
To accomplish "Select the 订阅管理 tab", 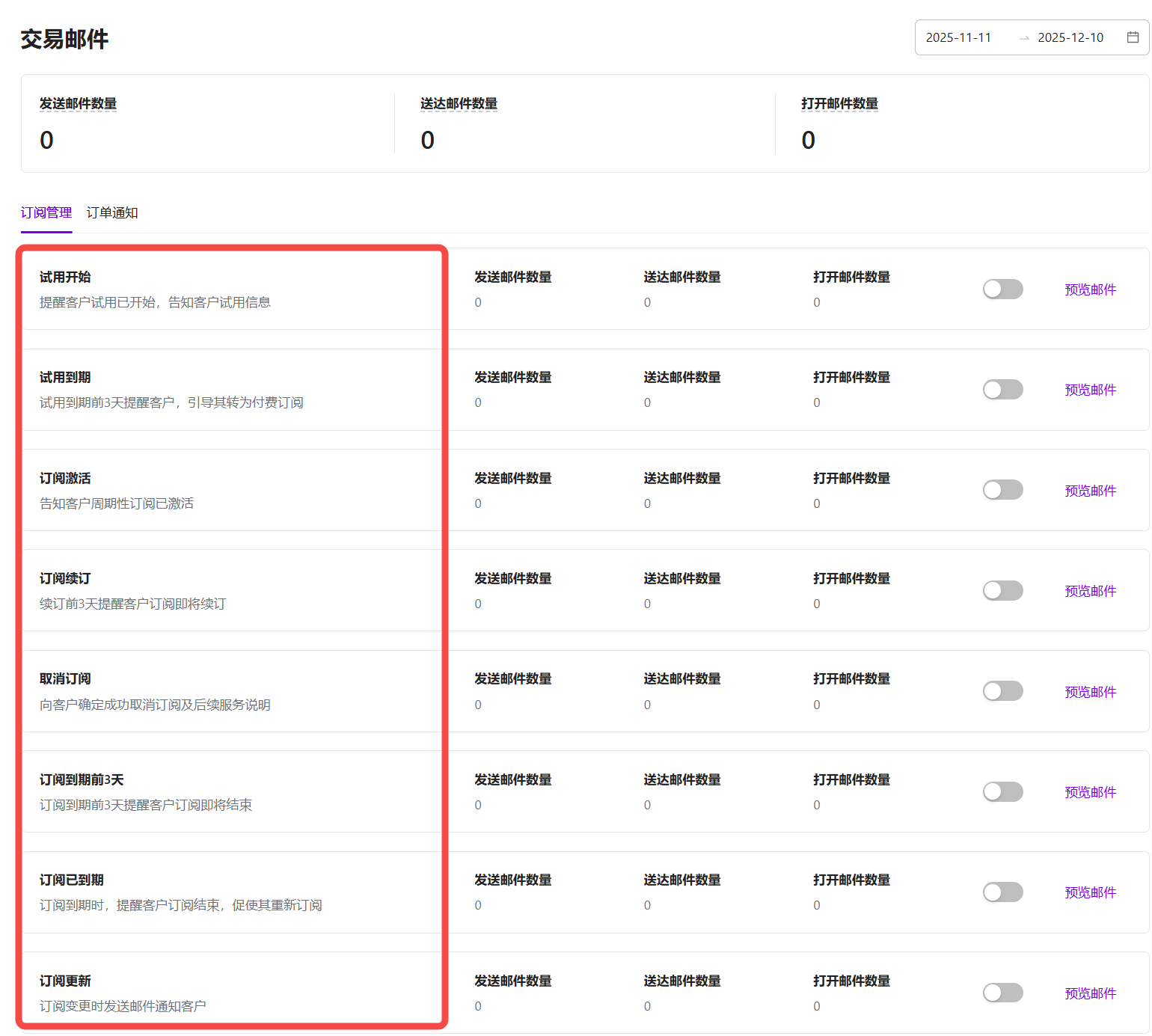I will 46,213.
